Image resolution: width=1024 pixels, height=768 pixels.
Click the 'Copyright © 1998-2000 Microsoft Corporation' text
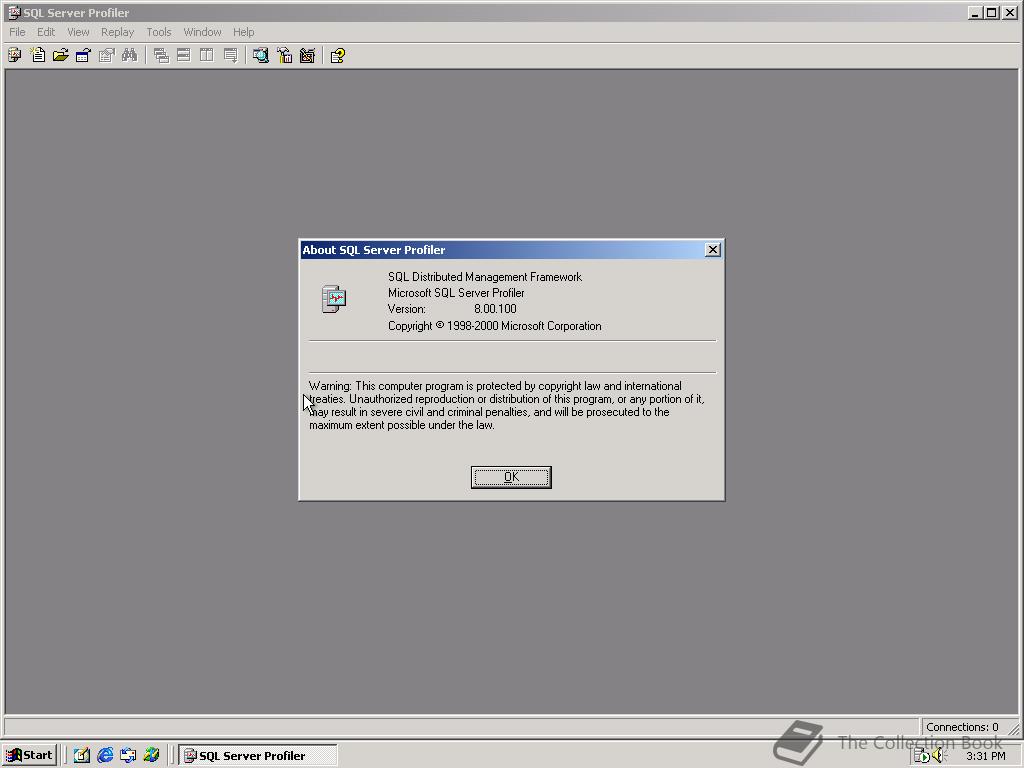[x=494, y=326]
